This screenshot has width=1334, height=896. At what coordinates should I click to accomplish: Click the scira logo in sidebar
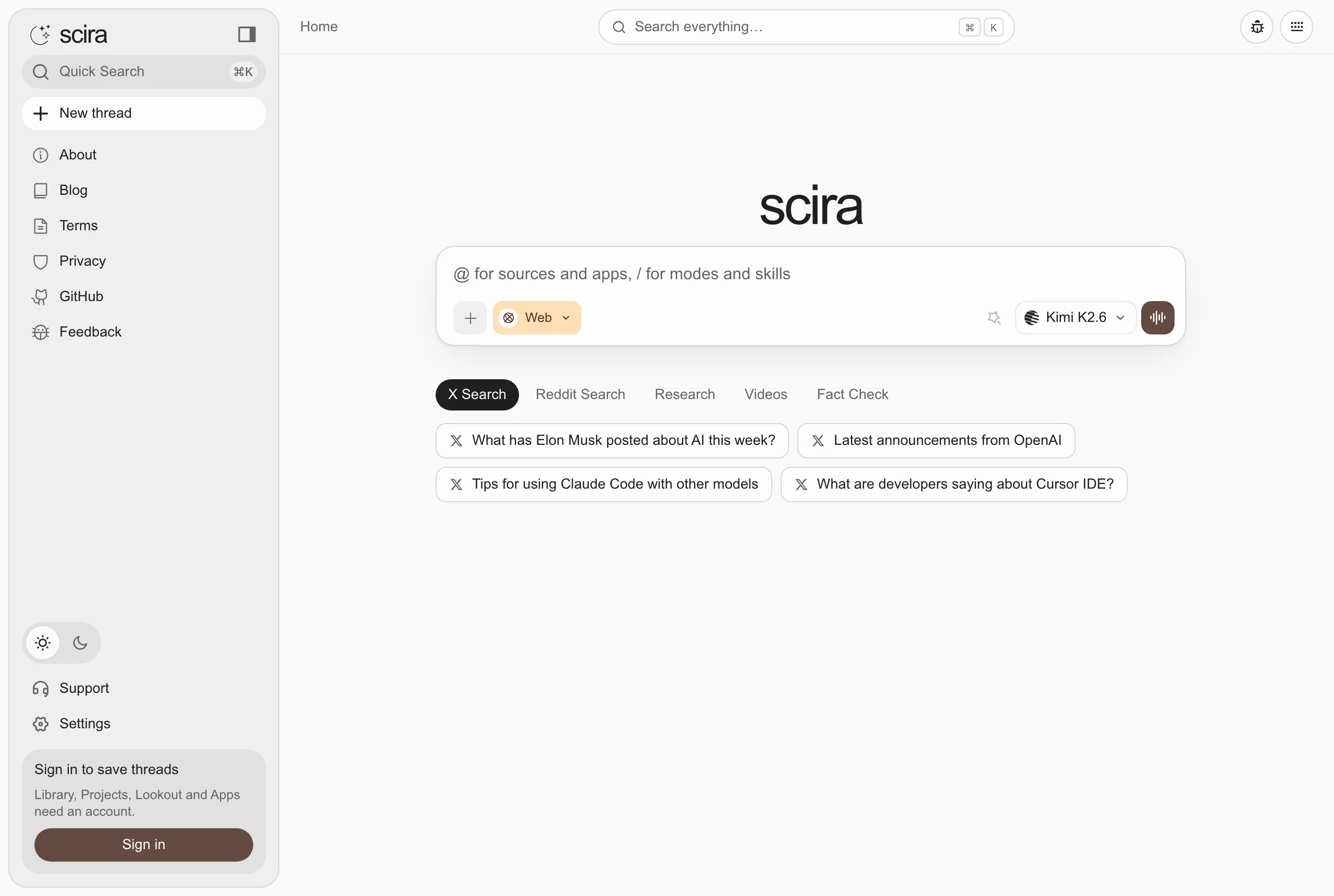69,34
